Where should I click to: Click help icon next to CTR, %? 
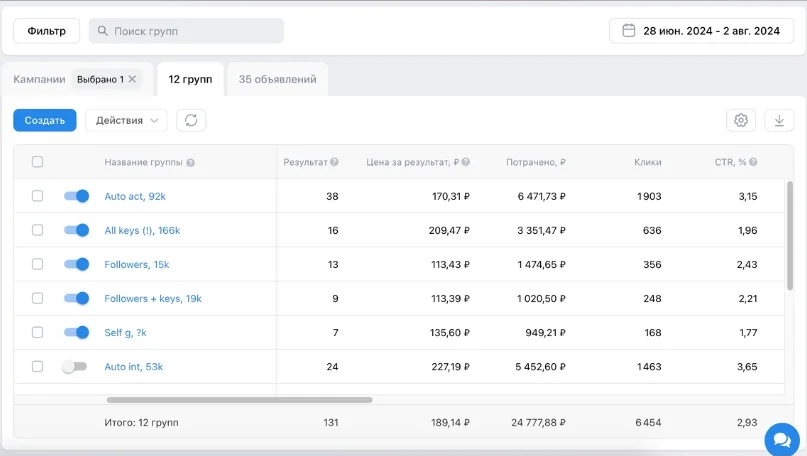coord(753,162)
